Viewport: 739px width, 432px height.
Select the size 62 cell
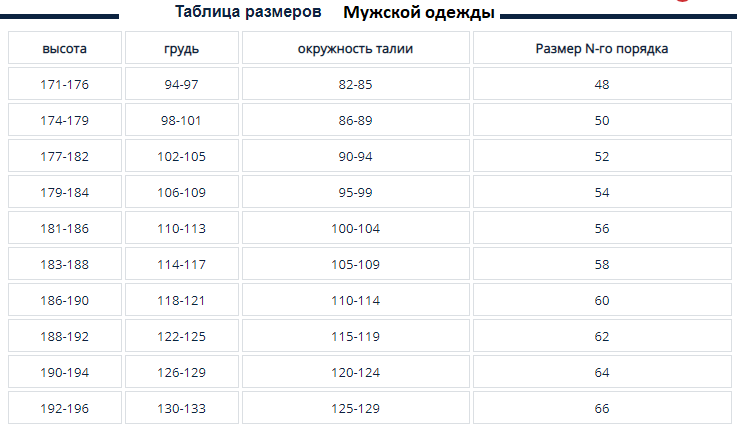pyautogui.click(x=602, y=336)
